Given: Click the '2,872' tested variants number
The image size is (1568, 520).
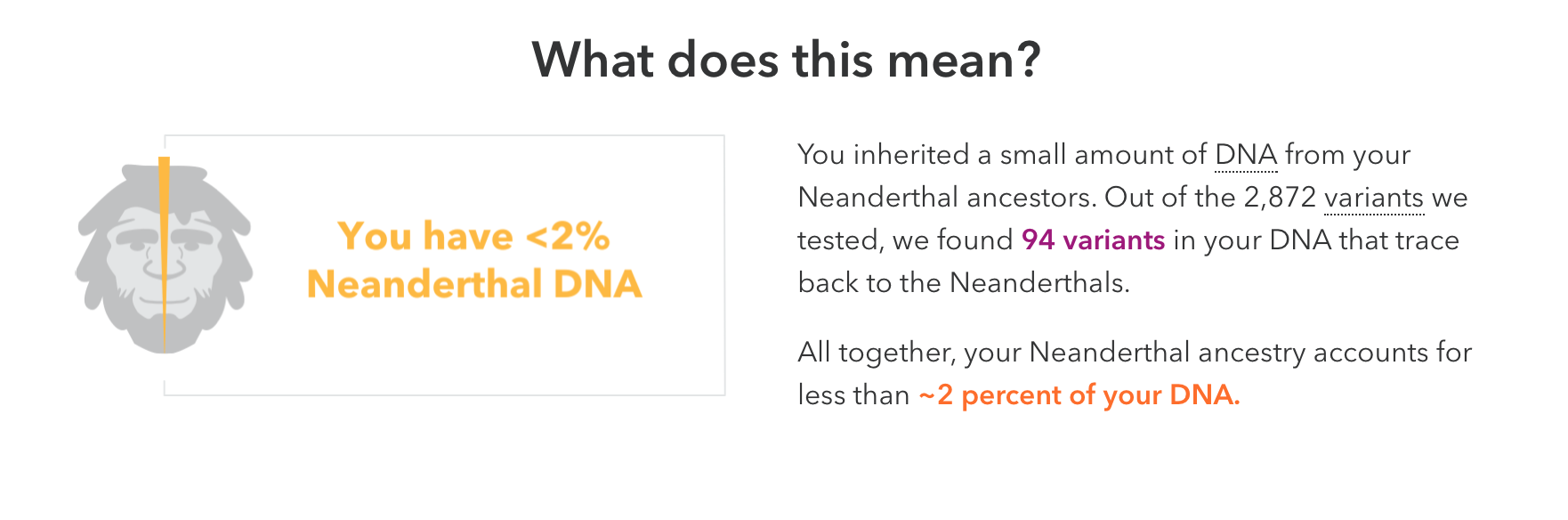Looking at the screenshot, I should click(1280, 198).
